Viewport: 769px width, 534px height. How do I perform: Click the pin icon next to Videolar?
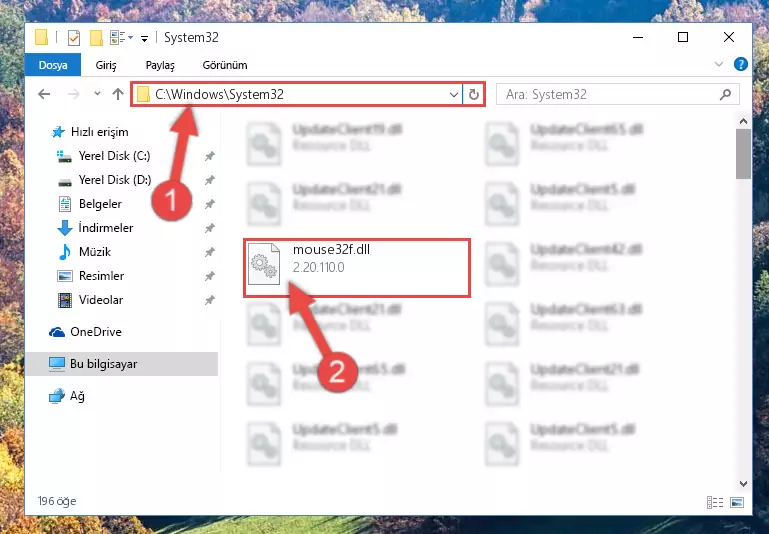[x=209, y=300]
